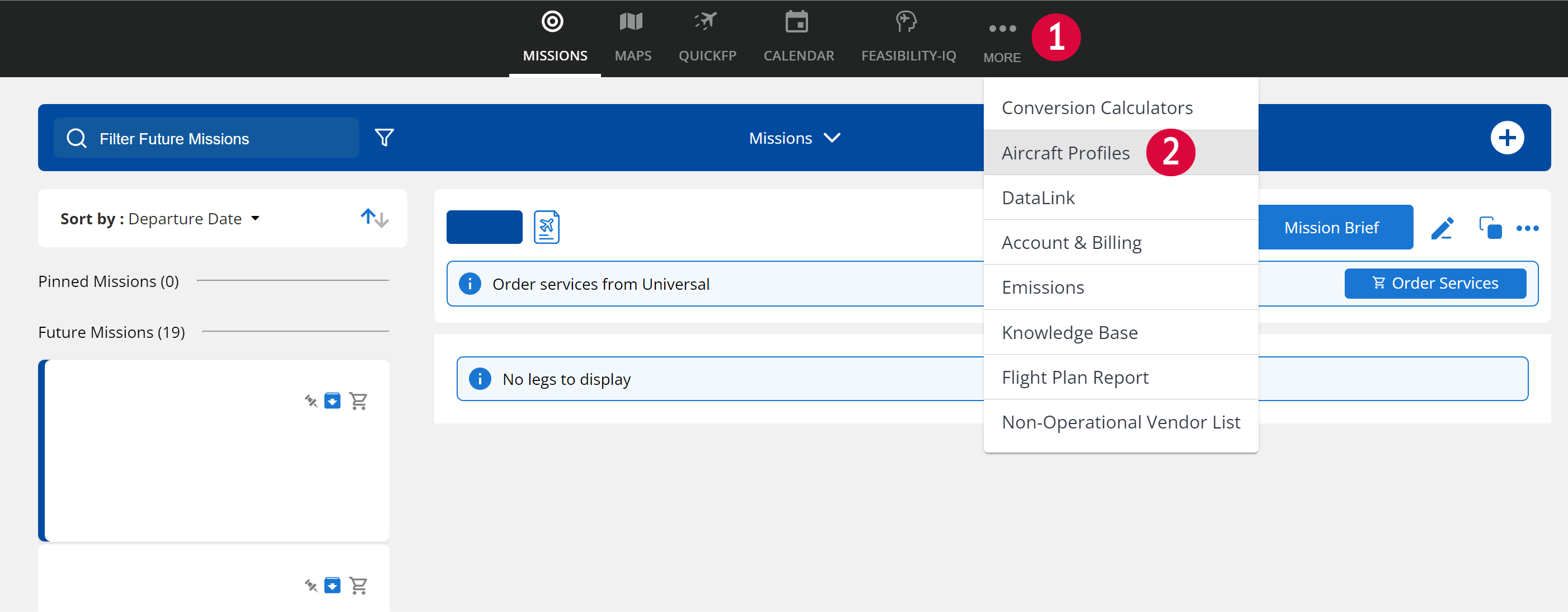Click the Pinned Missions (0) heading
Viewport: 1568px width, 612px height.
[x=109, y=281]
